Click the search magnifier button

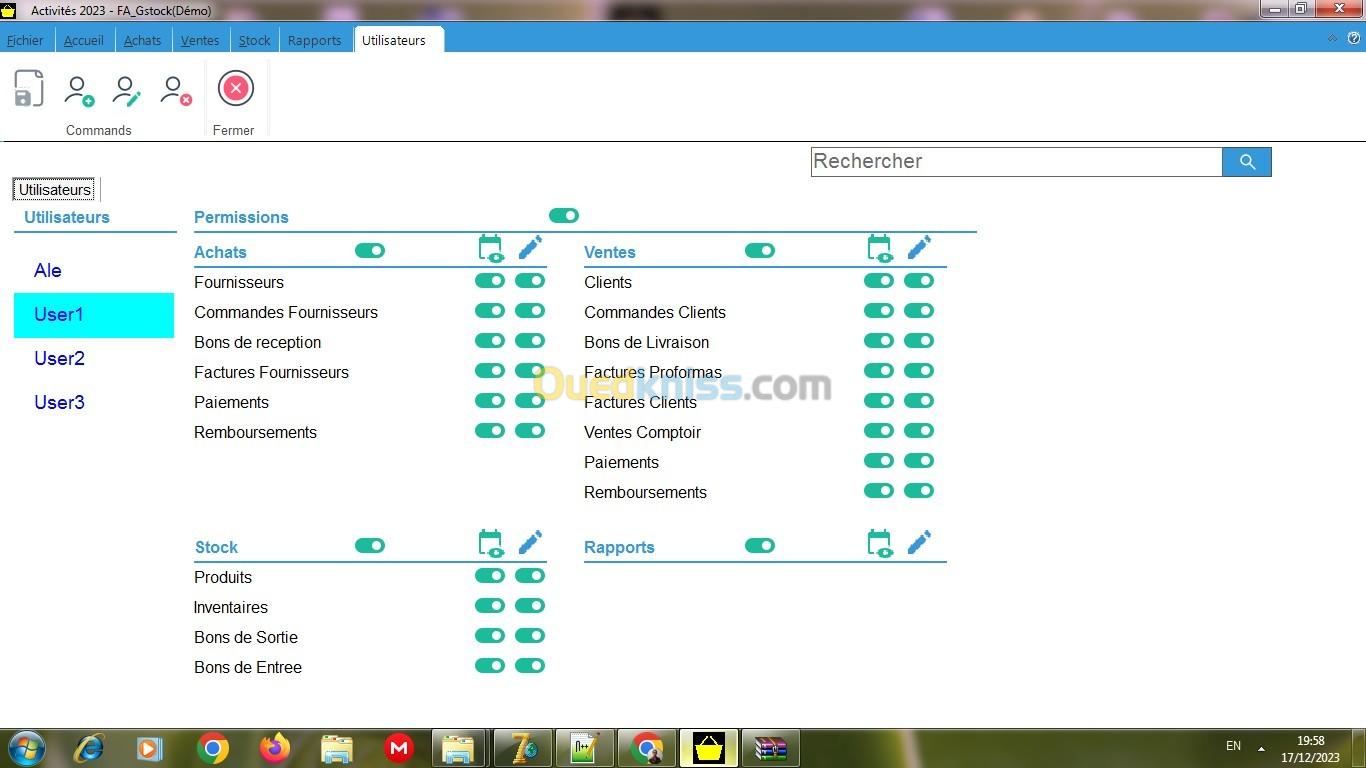coord(1246,162)
